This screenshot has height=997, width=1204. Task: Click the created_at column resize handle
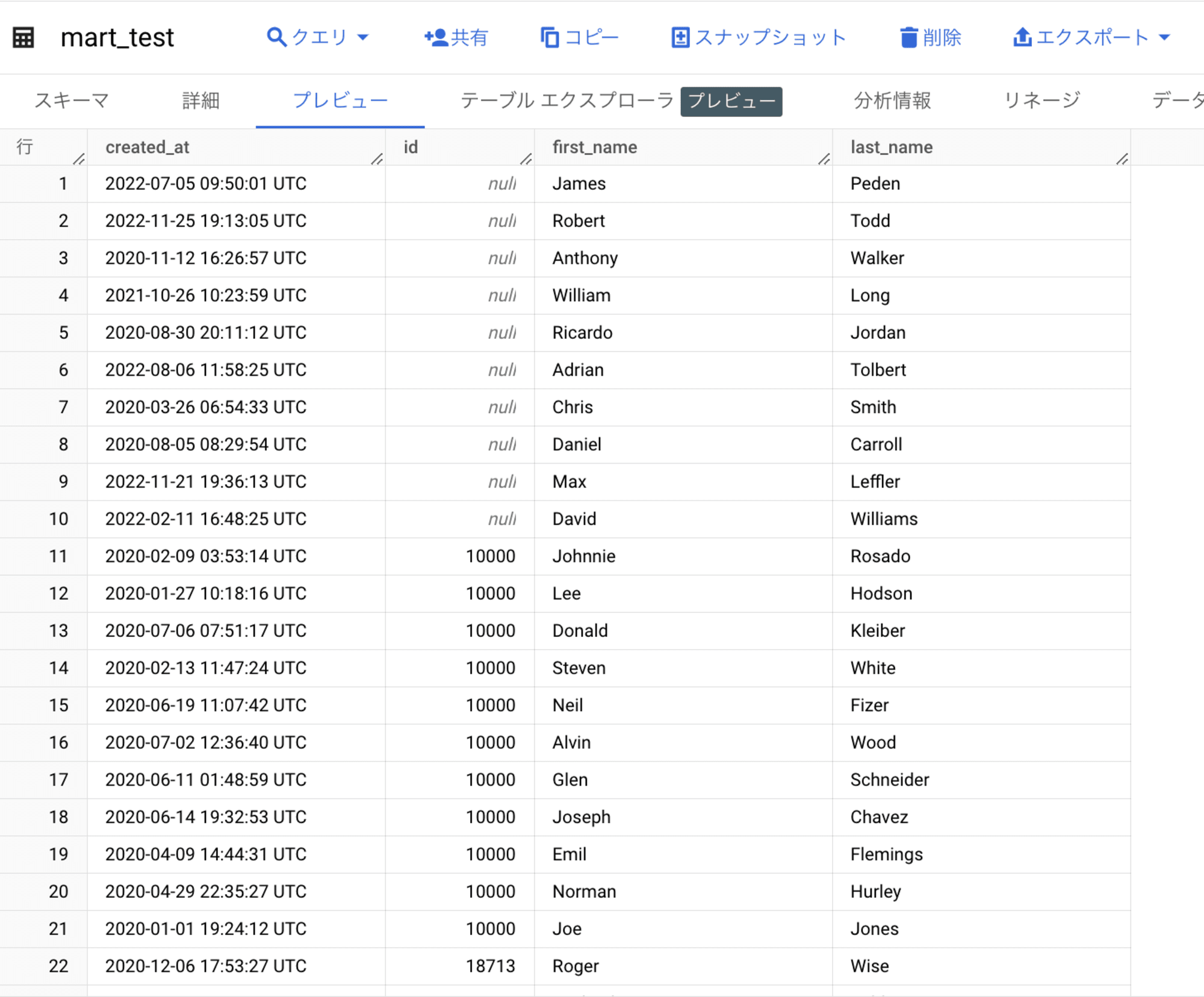click(x=377, y=159)
